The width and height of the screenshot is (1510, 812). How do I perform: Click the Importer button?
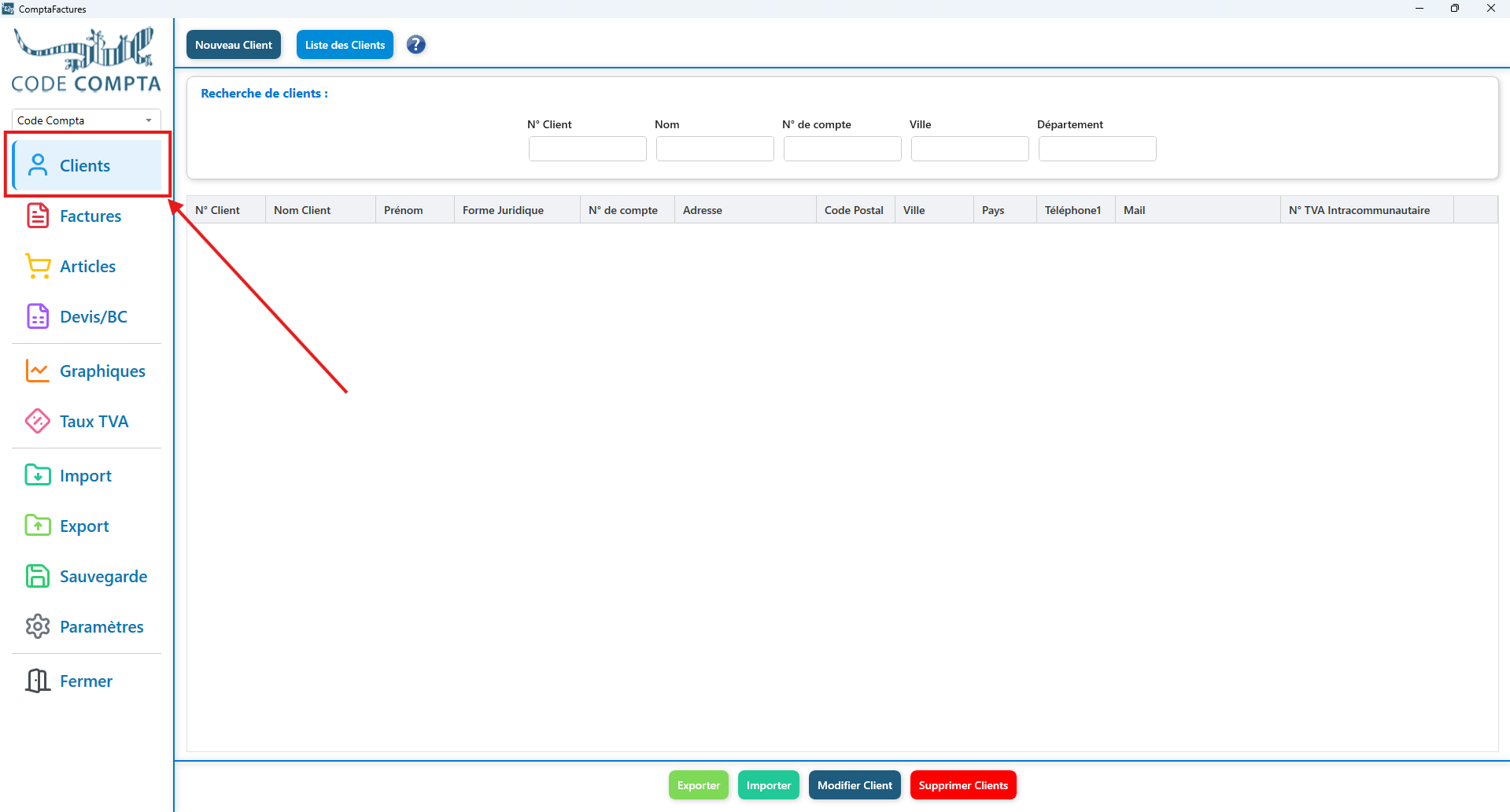[769, 785]
